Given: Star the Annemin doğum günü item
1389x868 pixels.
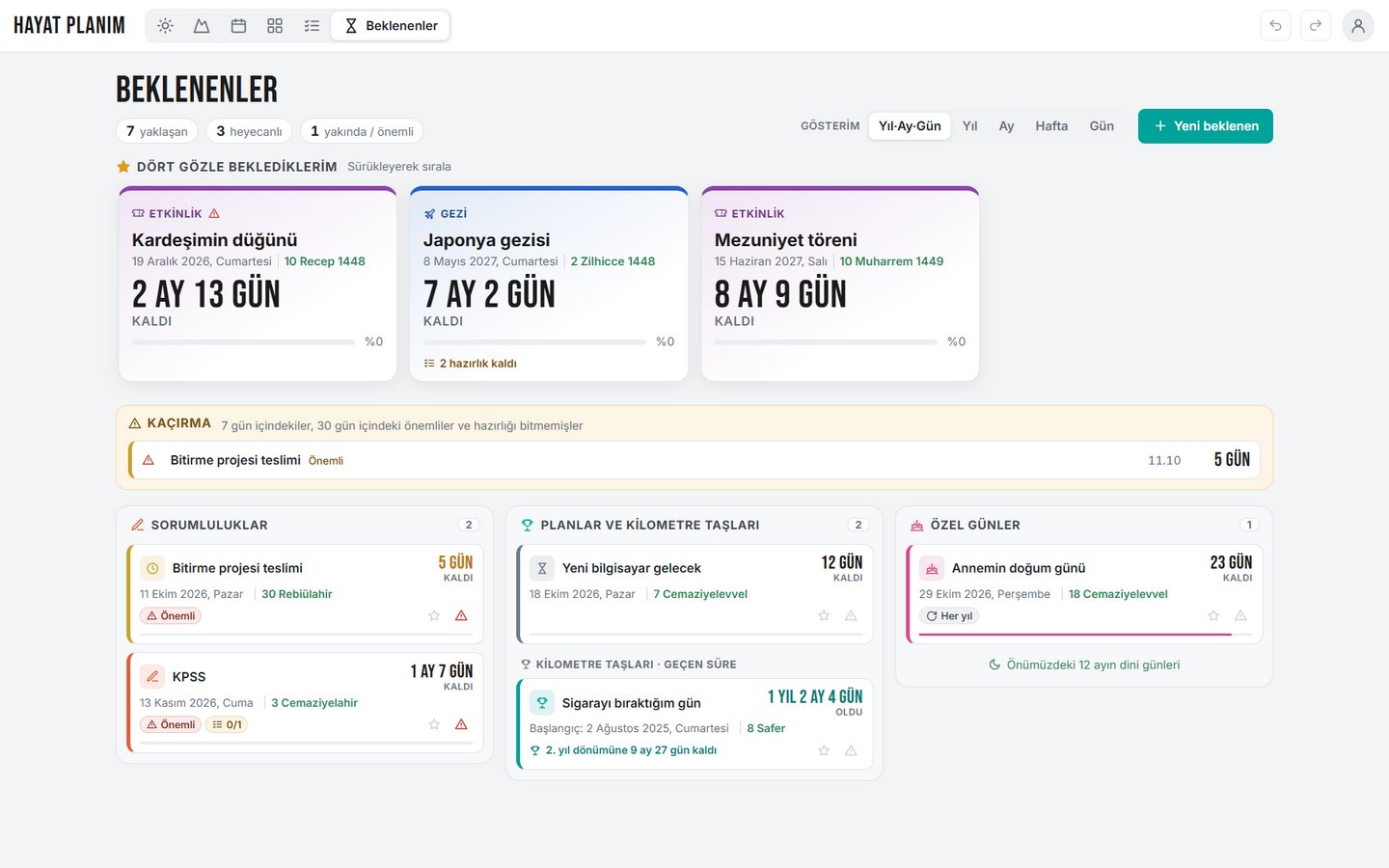Looking at the screenshot, I should tap(1213, 615).
